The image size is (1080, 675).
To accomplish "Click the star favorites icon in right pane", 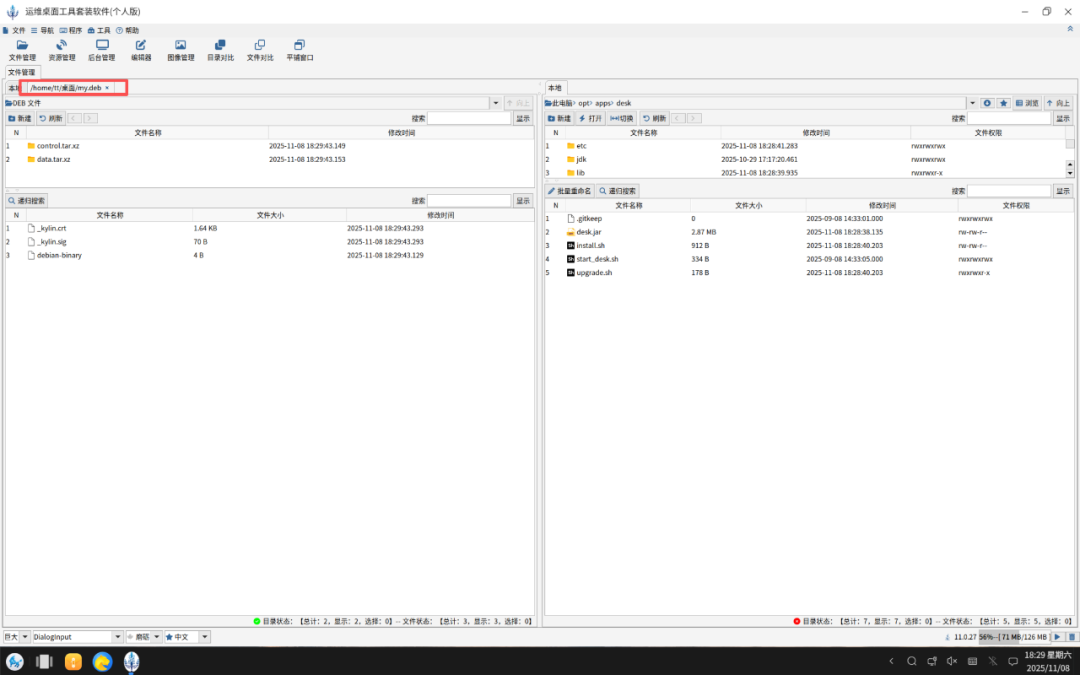I will coord(1004,103).
